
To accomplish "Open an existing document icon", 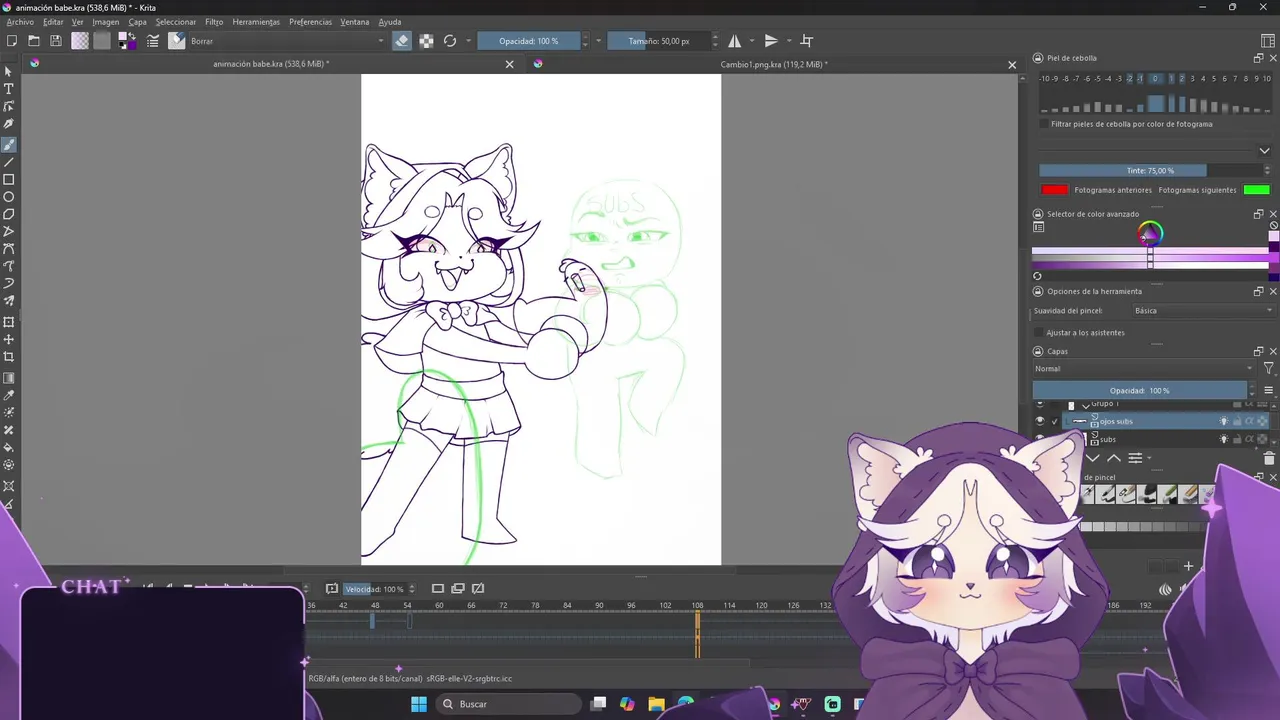I will click(34, 41).
